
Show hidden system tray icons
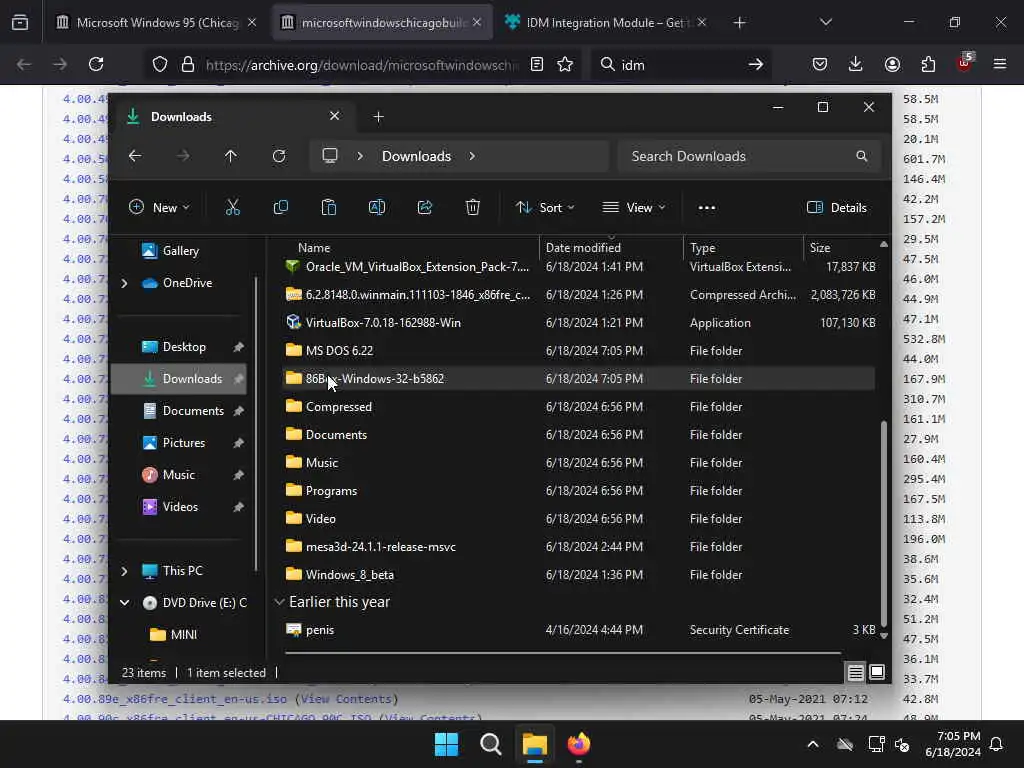pyautogui.click(x=813, y=744)
